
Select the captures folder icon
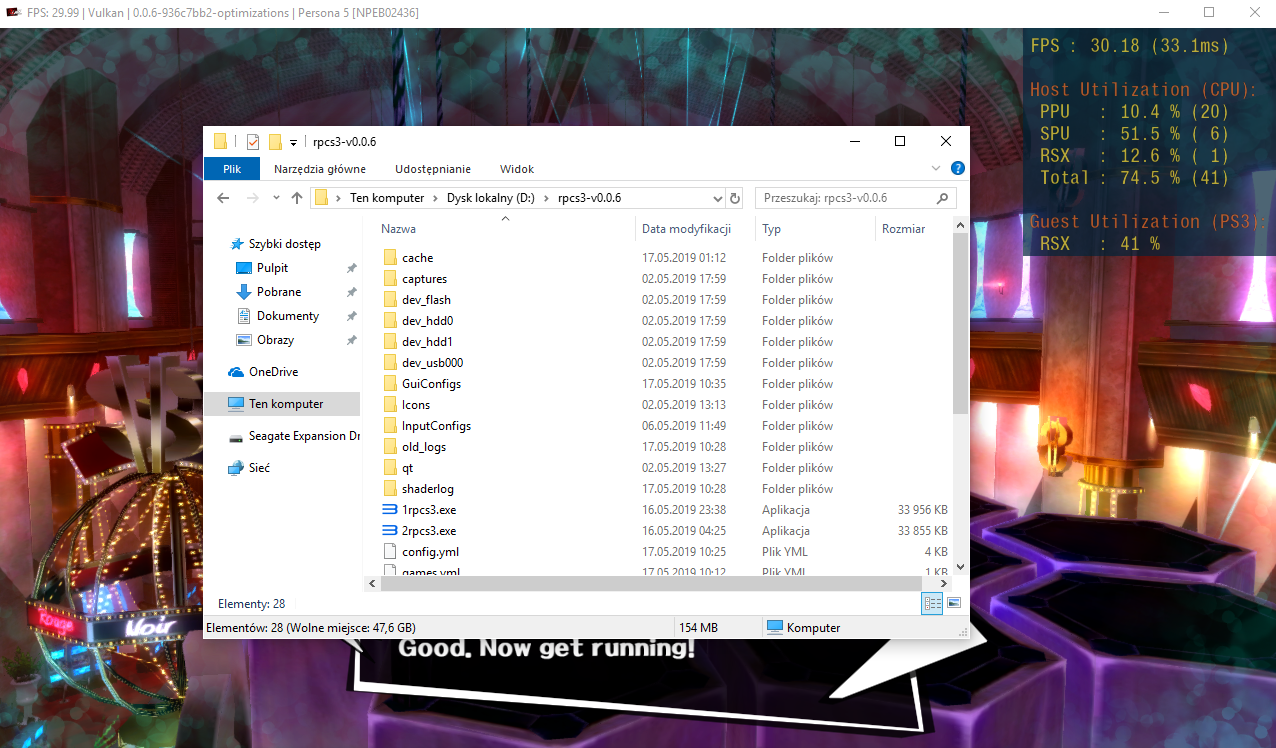point(390,279)
